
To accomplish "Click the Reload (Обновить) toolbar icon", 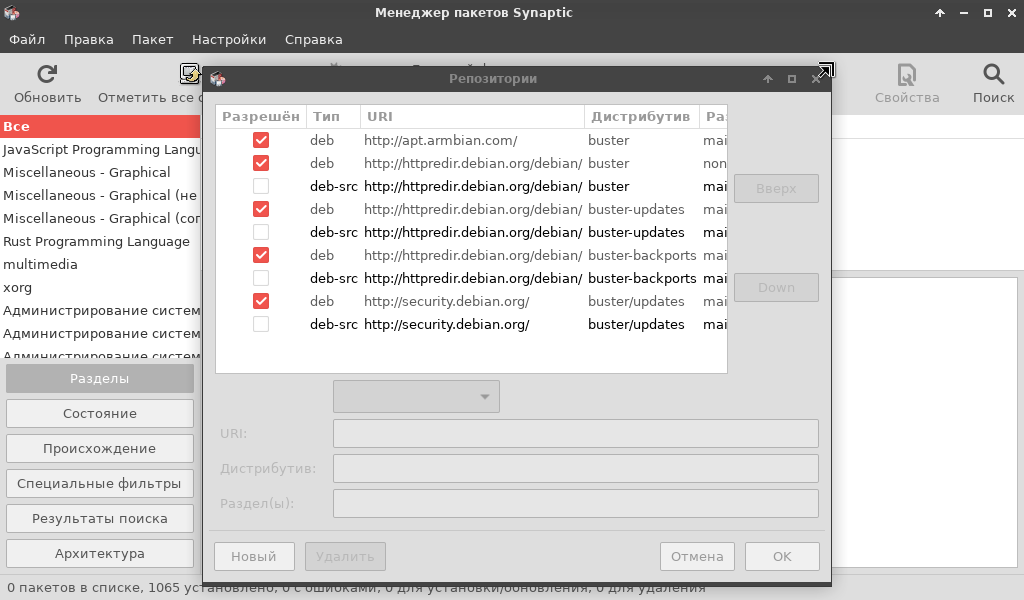I will tap(47, 74).
